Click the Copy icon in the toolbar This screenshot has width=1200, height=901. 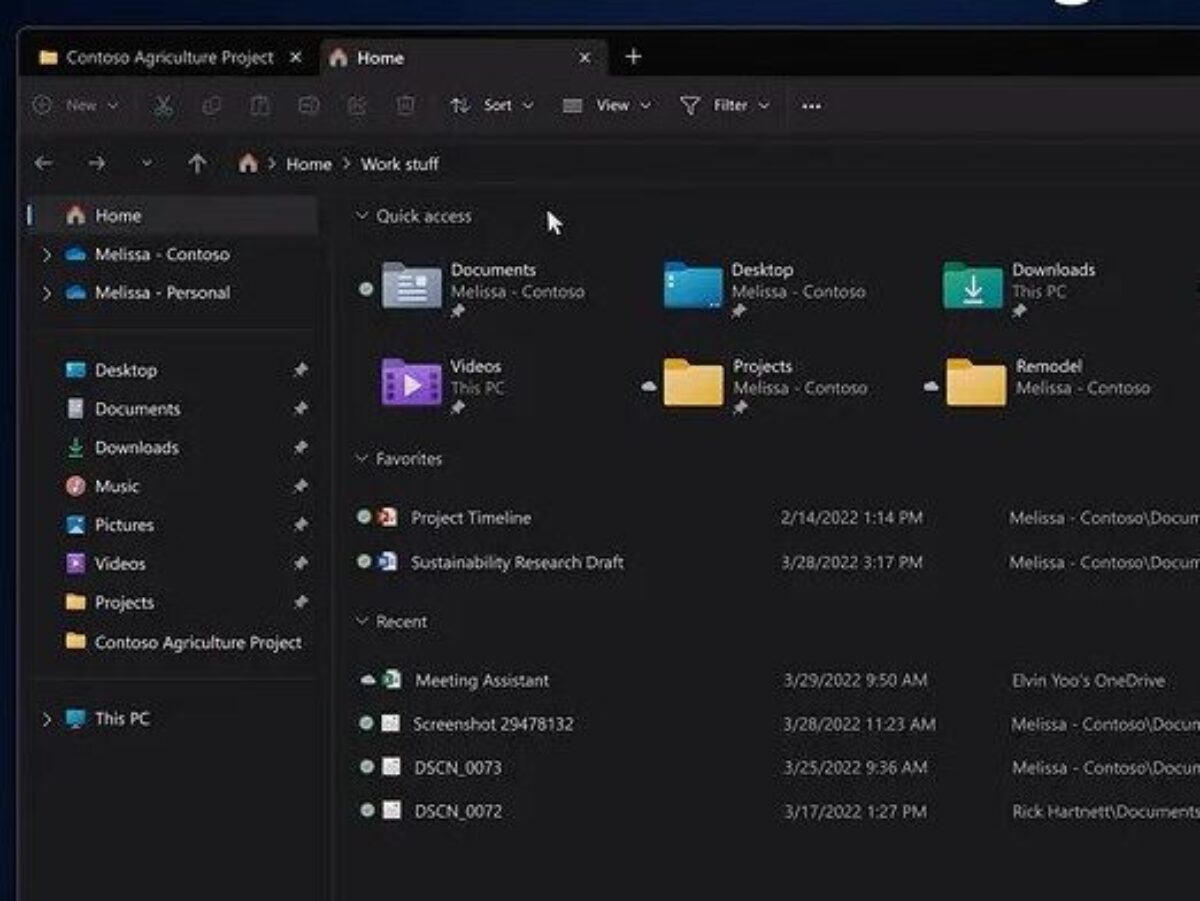coord(212,106)
